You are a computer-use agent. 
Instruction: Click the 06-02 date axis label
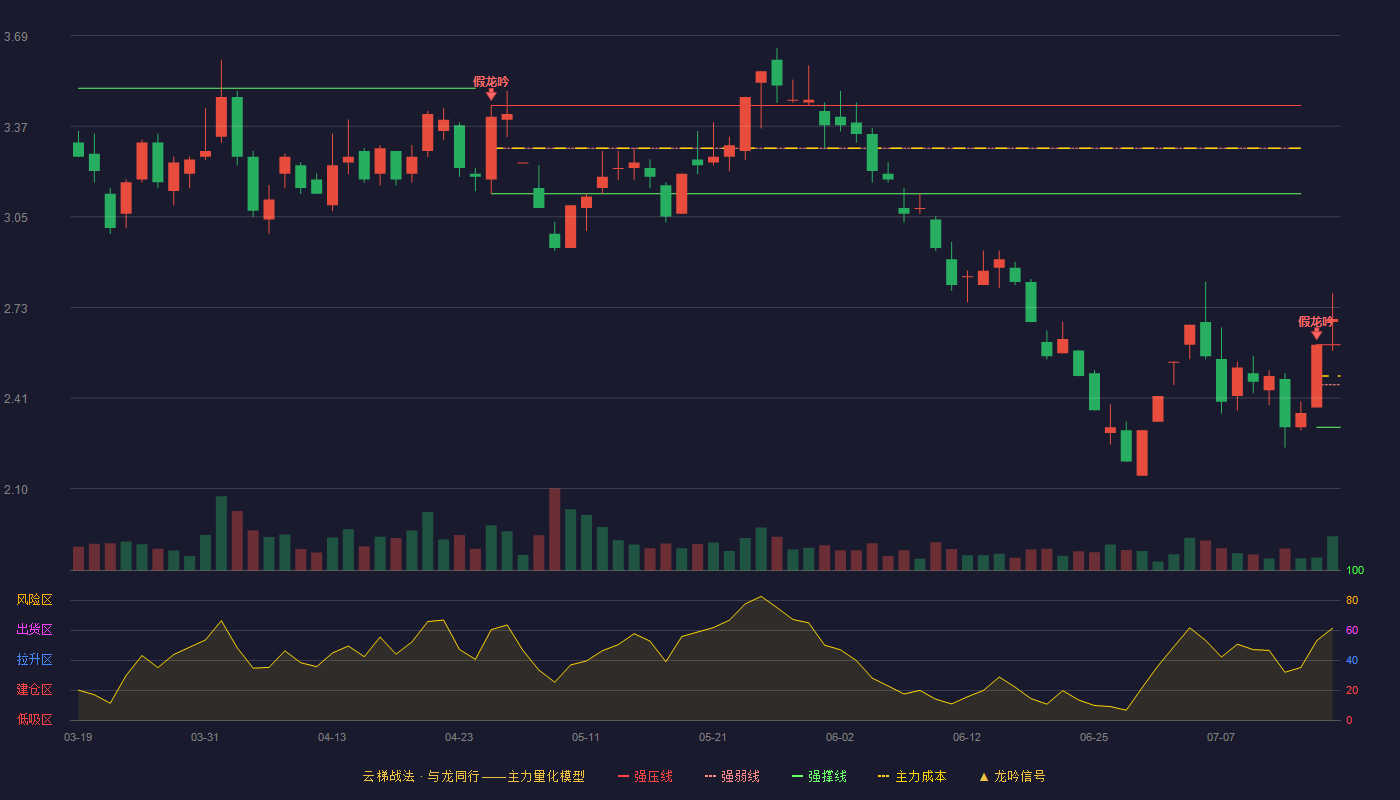pyautogui.click(x=840, y=738)
